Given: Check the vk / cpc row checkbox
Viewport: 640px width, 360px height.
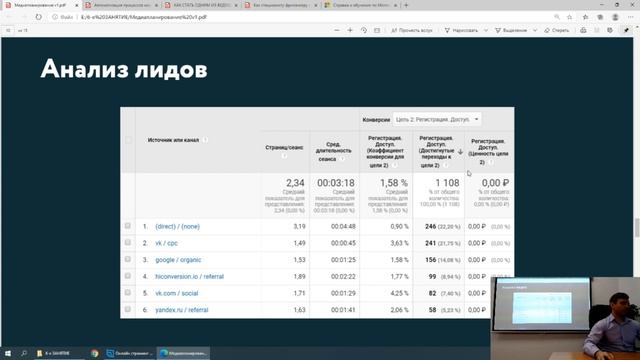Looking at the screenshot, I should tap(128, 242).
